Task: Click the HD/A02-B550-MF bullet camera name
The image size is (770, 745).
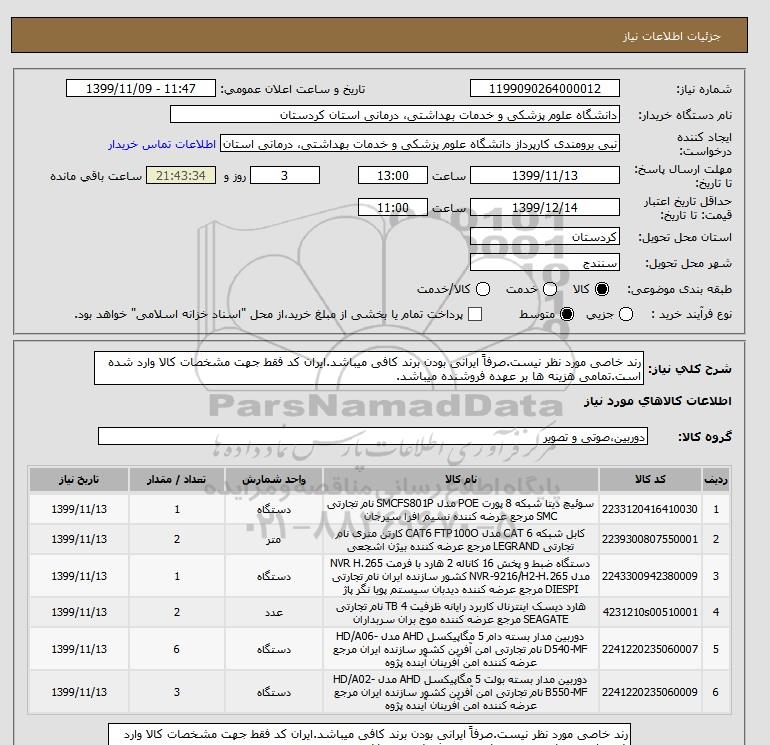Action: click(461, 692)
